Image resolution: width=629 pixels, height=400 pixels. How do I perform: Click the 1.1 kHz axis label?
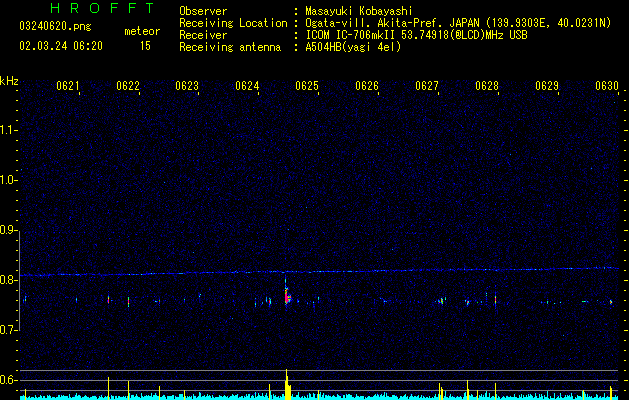pos(8,130)
